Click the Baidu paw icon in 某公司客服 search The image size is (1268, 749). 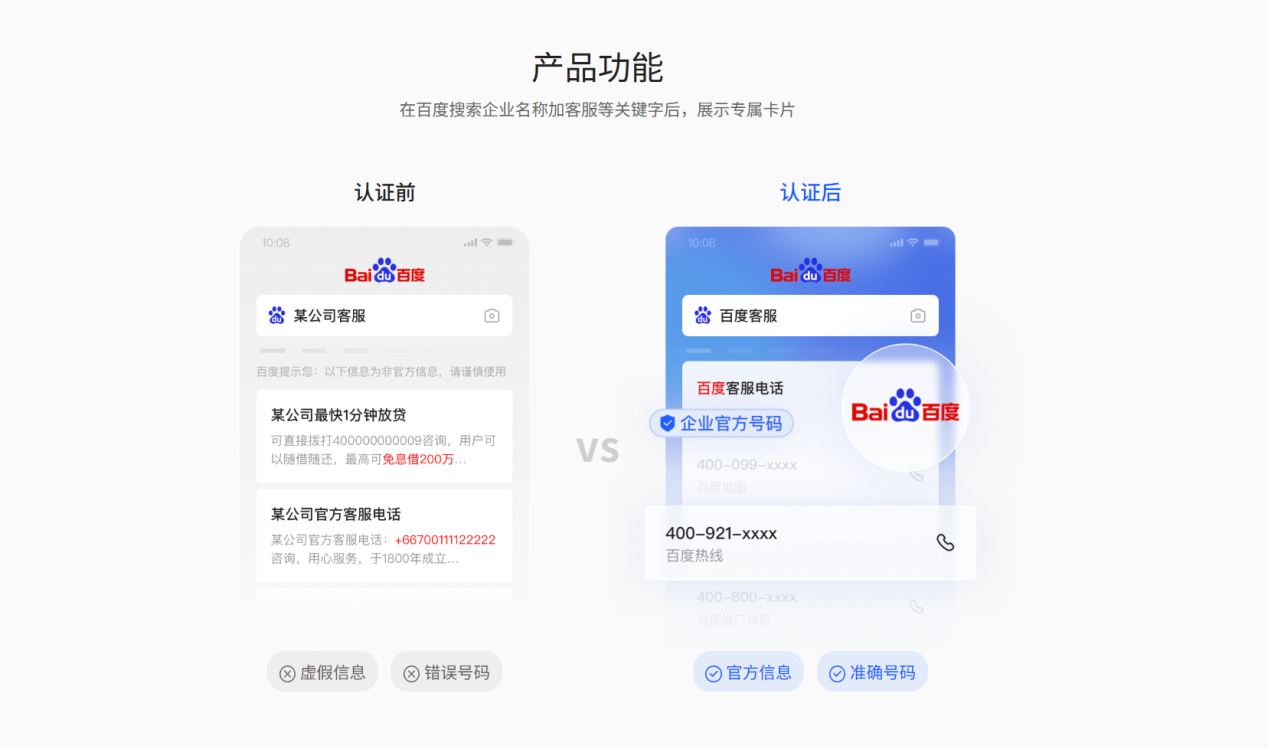[x=277, y=316]
